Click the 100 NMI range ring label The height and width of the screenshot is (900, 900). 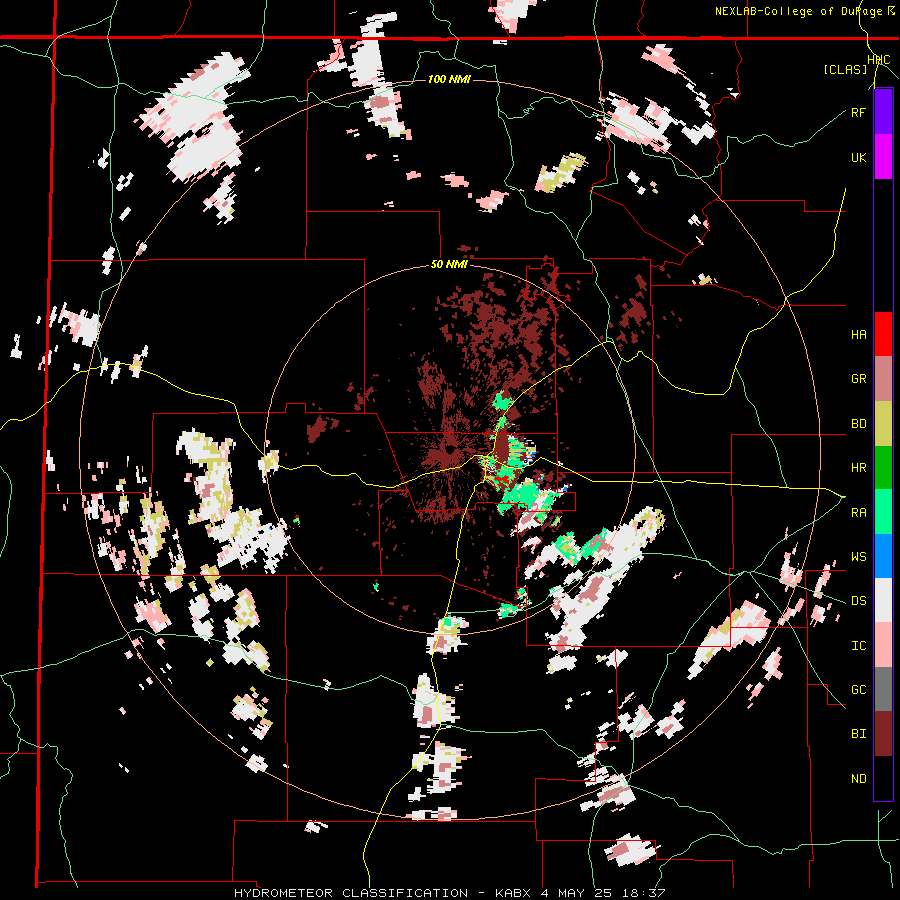(449, 79)
